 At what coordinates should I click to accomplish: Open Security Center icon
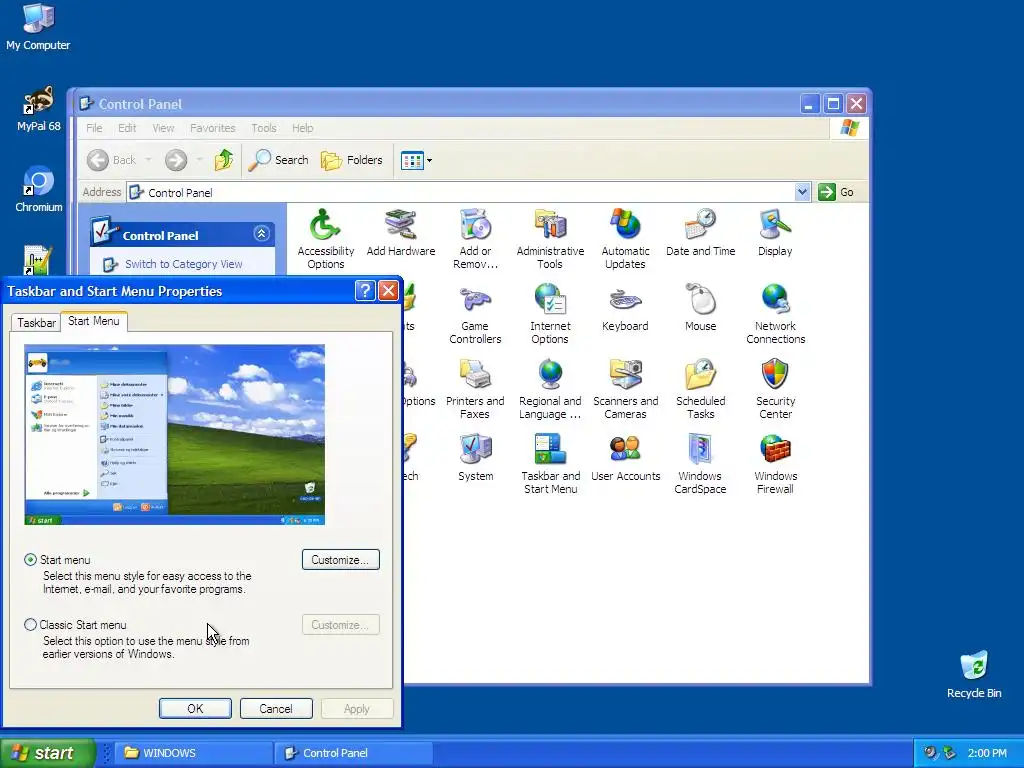pos(775,389)
